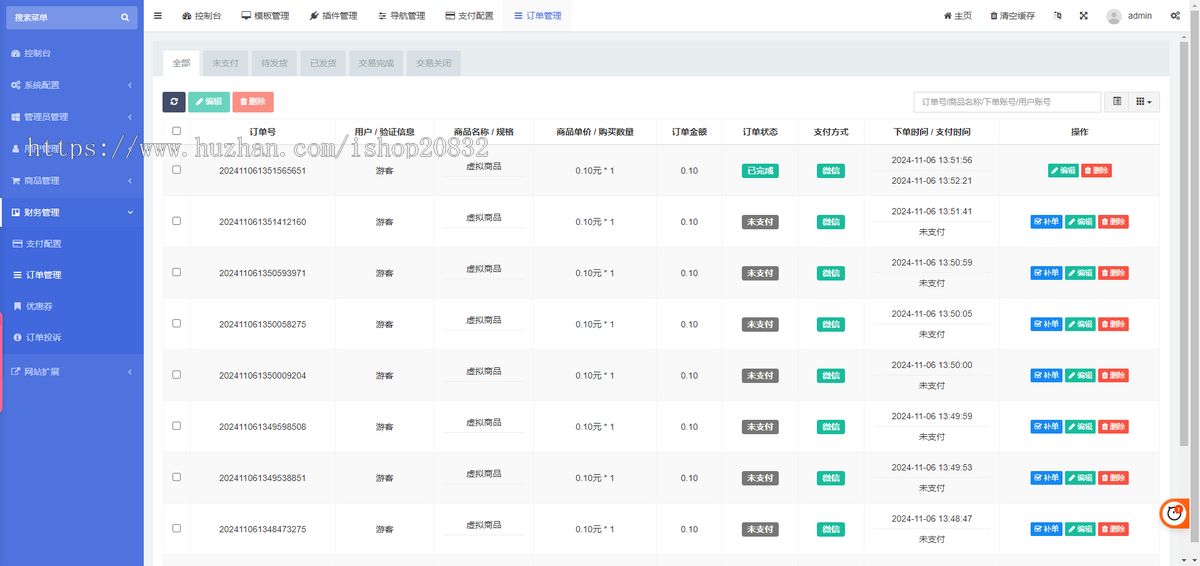Toggle the sidebar hamburger menu icon
This screenshot has height=566, width=1200.
coord(157,16)
